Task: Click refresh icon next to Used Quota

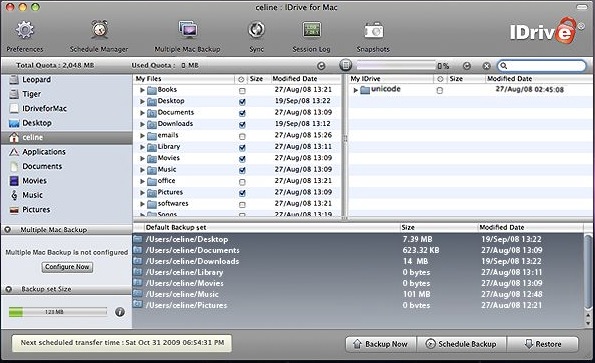Action: tap(321, 66)
